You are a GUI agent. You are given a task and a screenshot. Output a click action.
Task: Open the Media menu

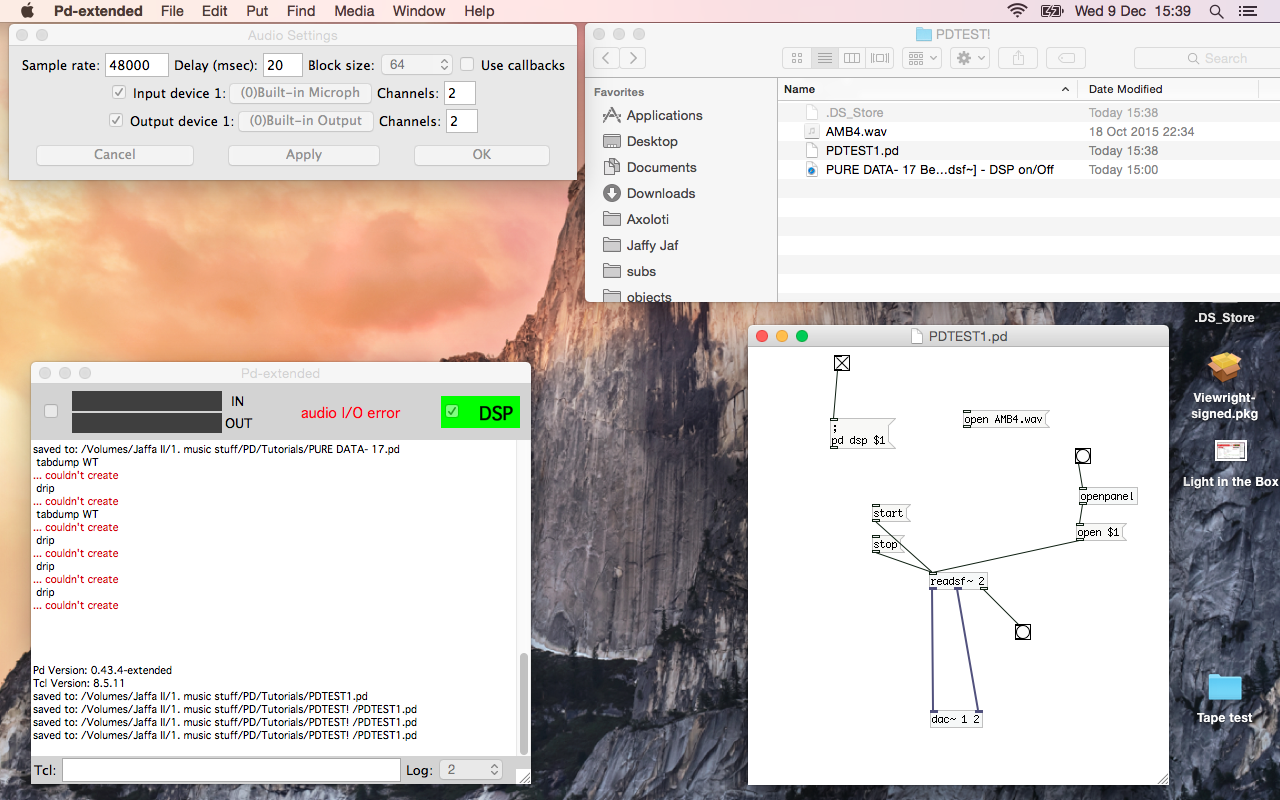point(354,11)
